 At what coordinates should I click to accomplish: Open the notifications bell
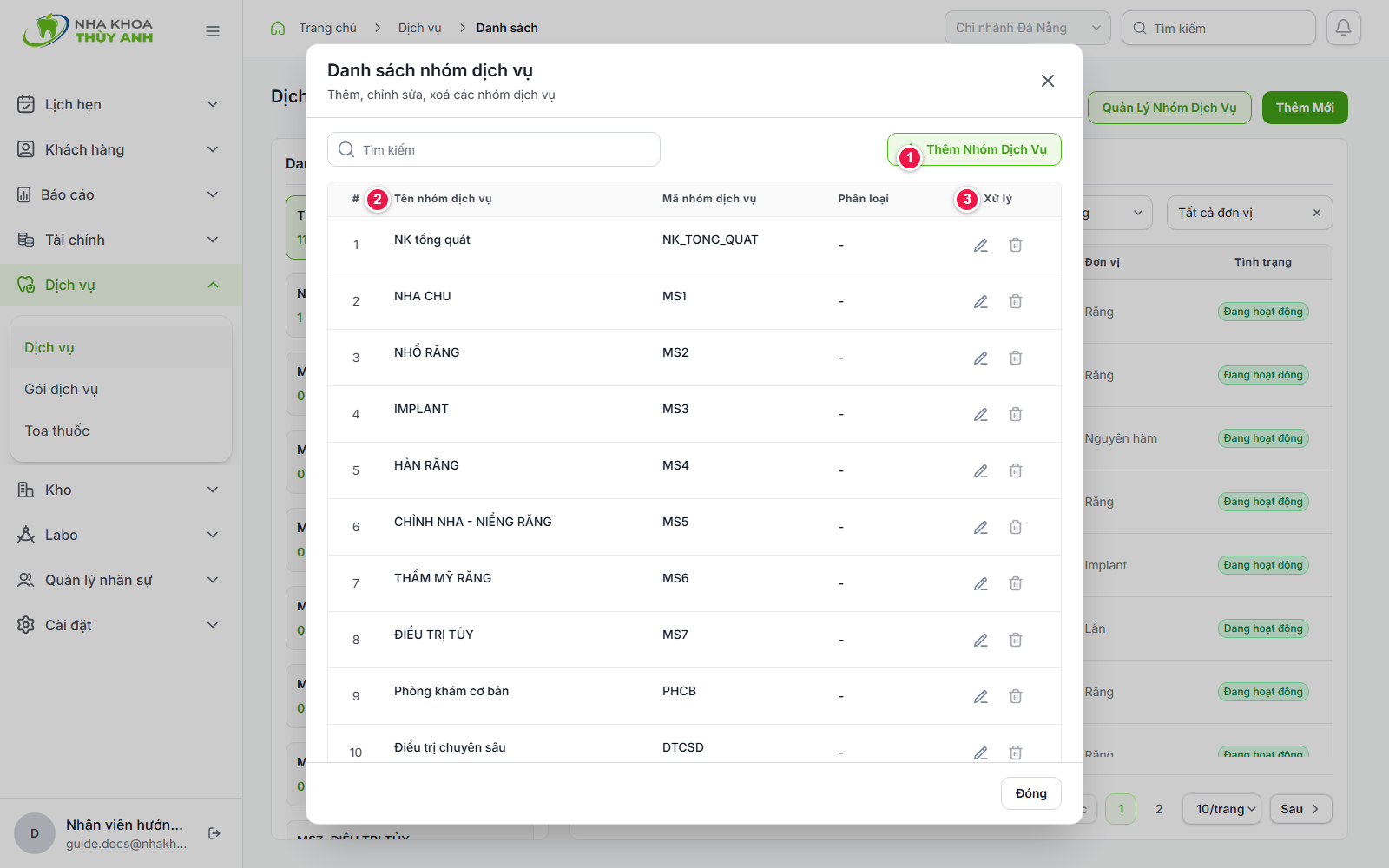click(1343, 28)
